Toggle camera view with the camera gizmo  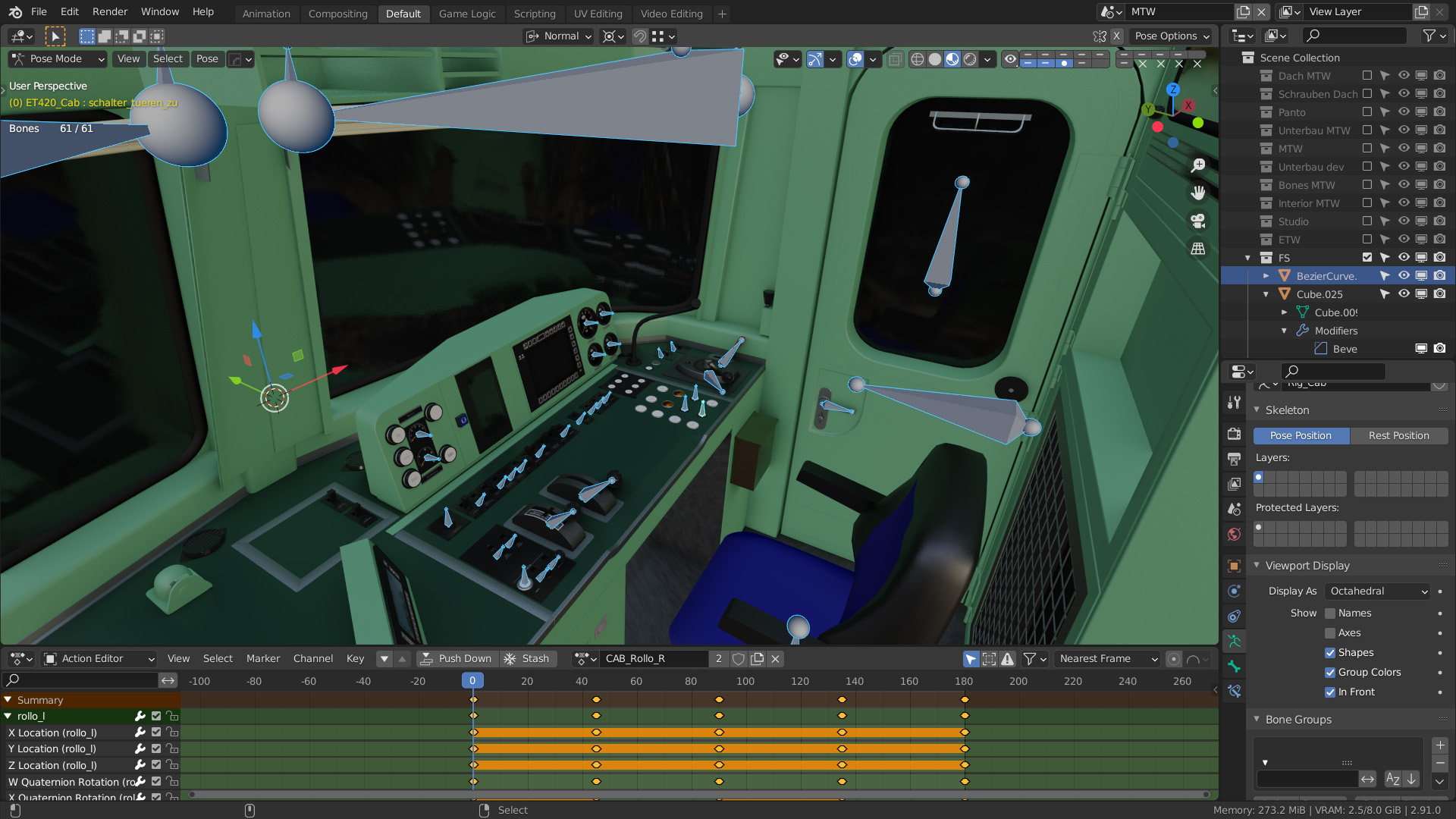[1198, 221]
